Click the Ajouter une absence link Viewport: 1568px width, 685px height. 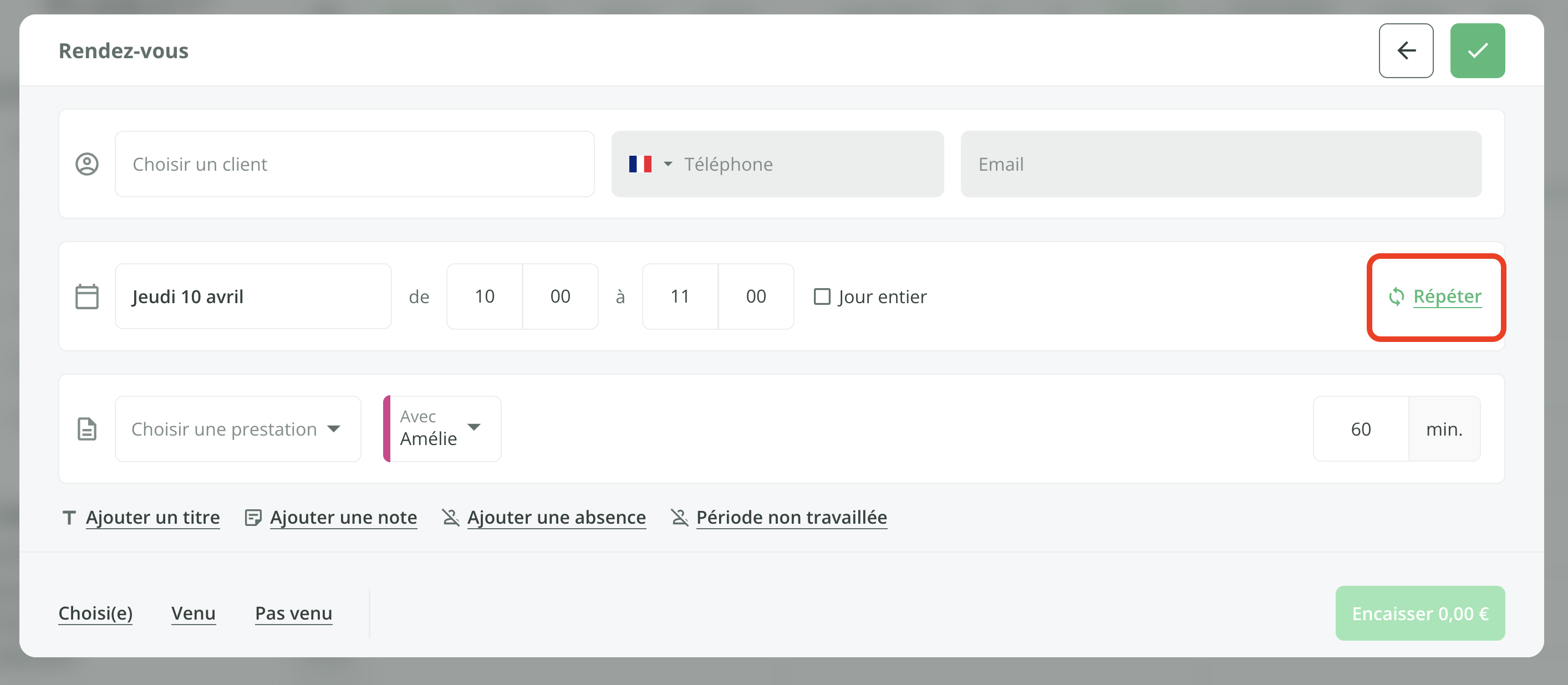[556, 518]
